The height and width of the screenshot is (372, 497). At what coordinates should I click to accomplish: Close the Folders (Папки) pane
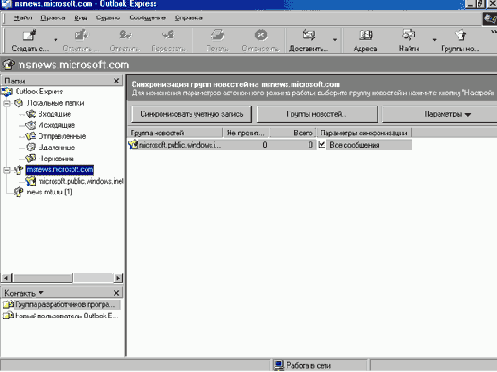pyautogui.click(x=116, y=81)
